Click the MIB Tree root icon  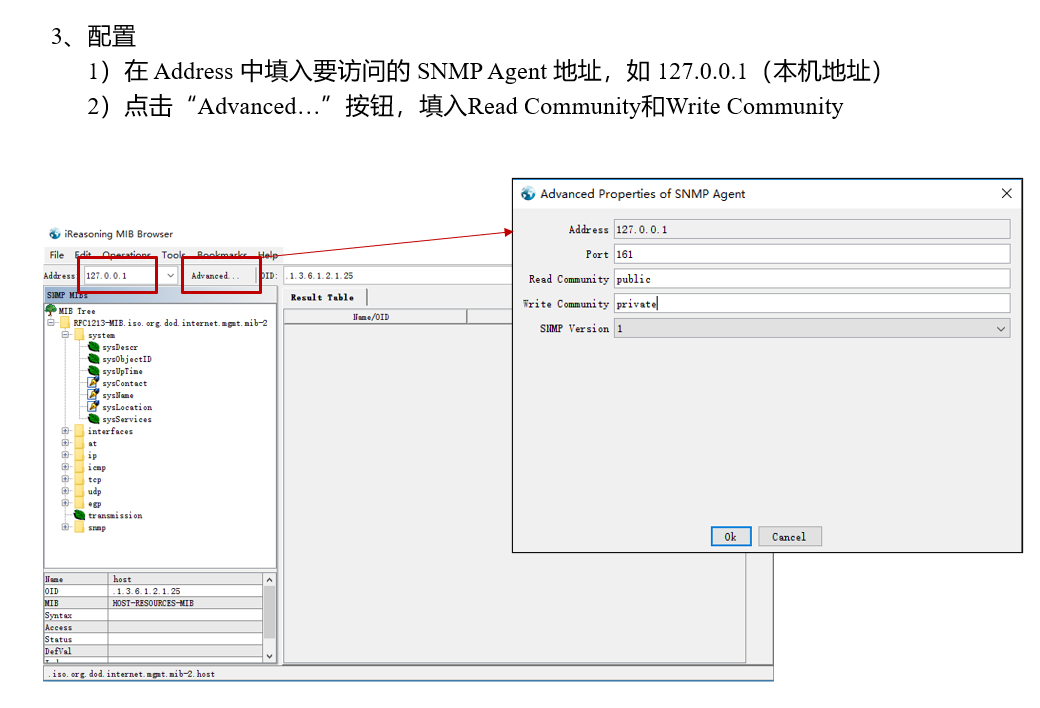pos(50,310)
